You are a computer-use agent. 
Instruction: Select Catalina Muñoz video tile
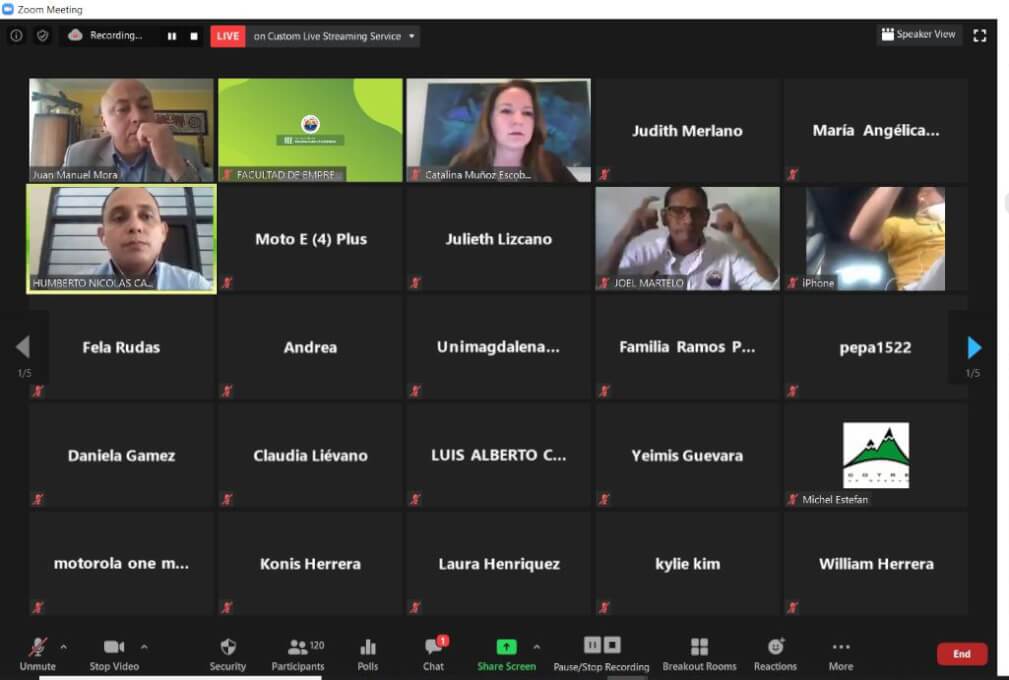point(498,130)
